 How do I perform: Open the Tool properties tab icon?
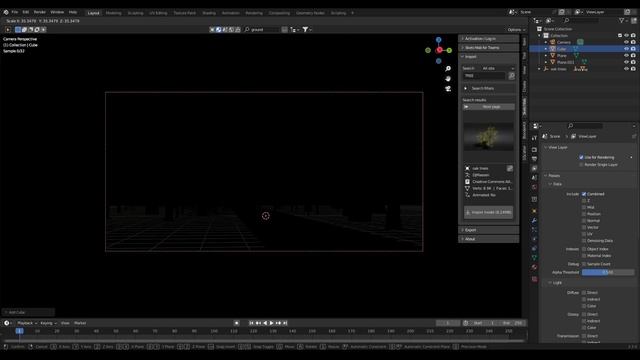tap(534, 138)
